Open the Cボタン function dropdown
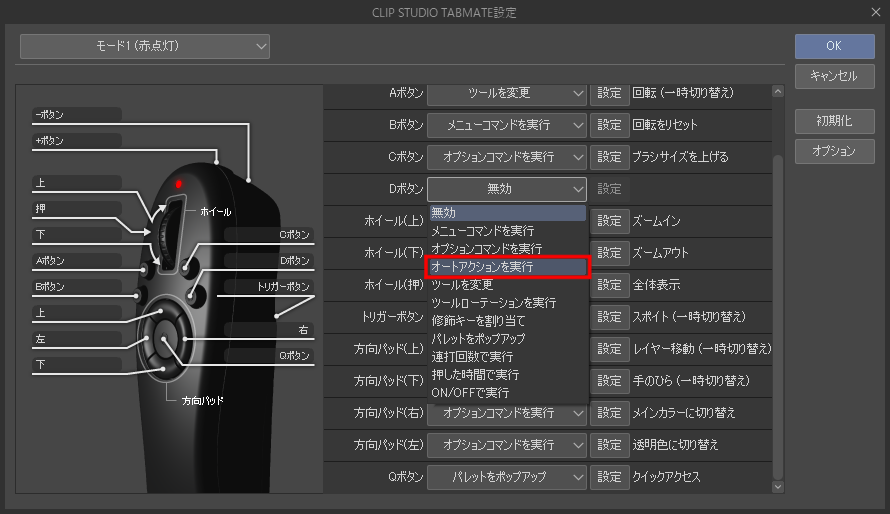890x514 pixels. coord(507,157)
